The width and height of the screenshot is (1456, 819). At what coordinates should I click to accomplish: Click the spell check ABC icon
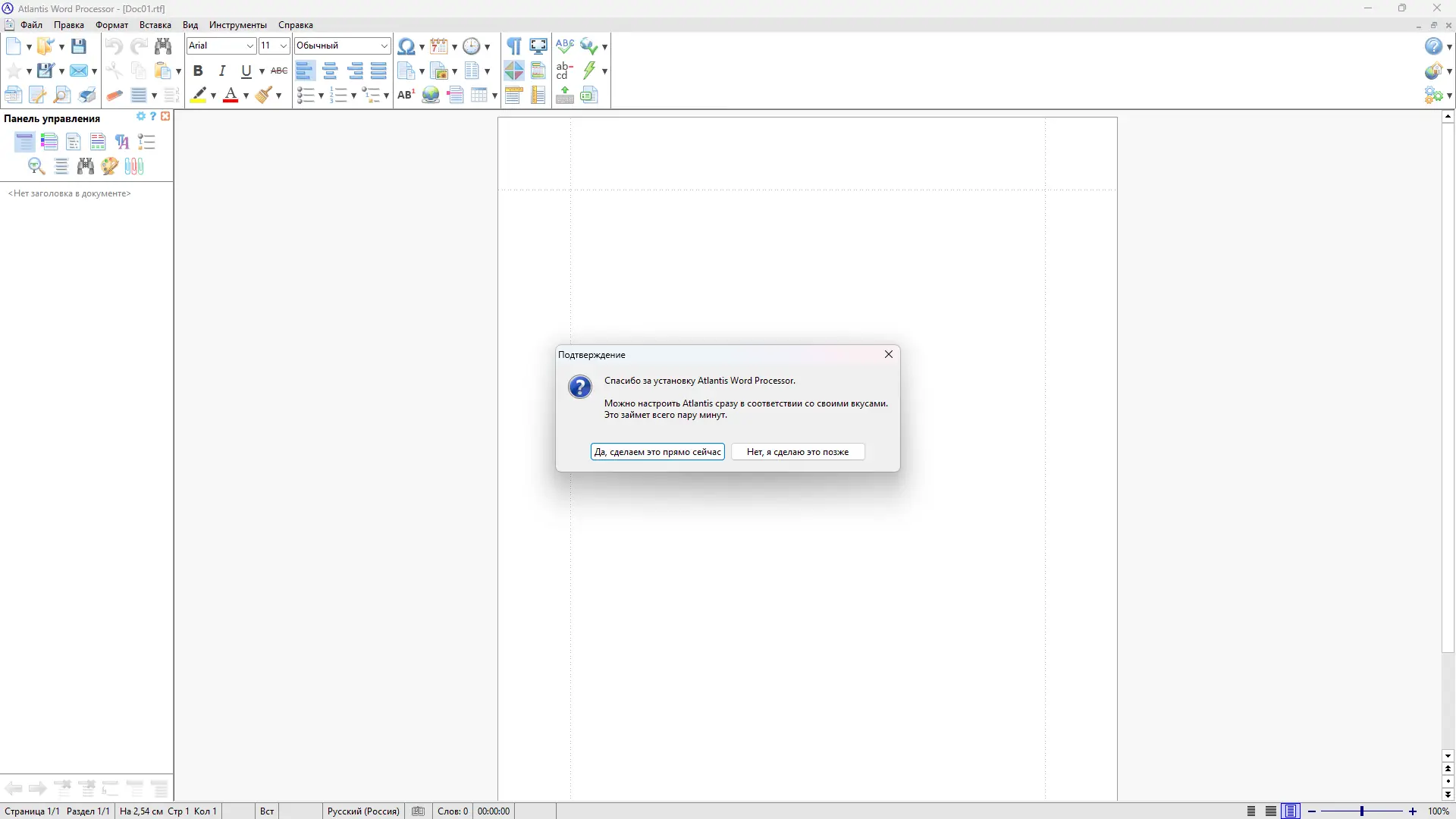tap(564, 46)
